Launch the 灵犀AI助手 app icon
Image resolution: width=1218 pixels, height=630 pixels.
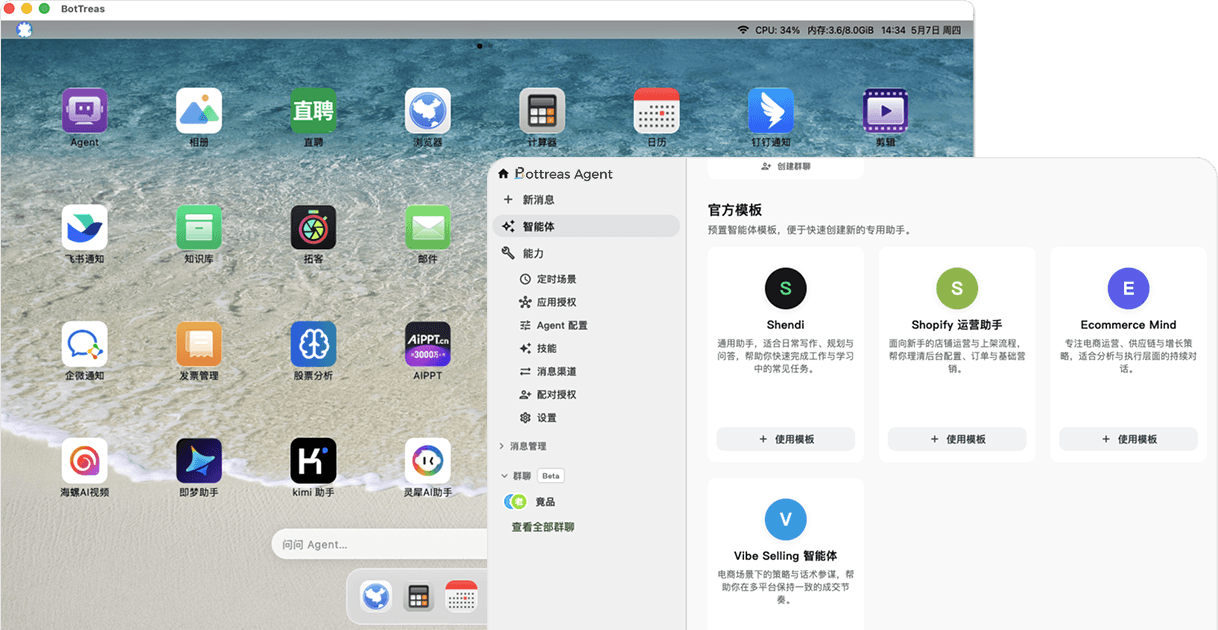point(428,461)
